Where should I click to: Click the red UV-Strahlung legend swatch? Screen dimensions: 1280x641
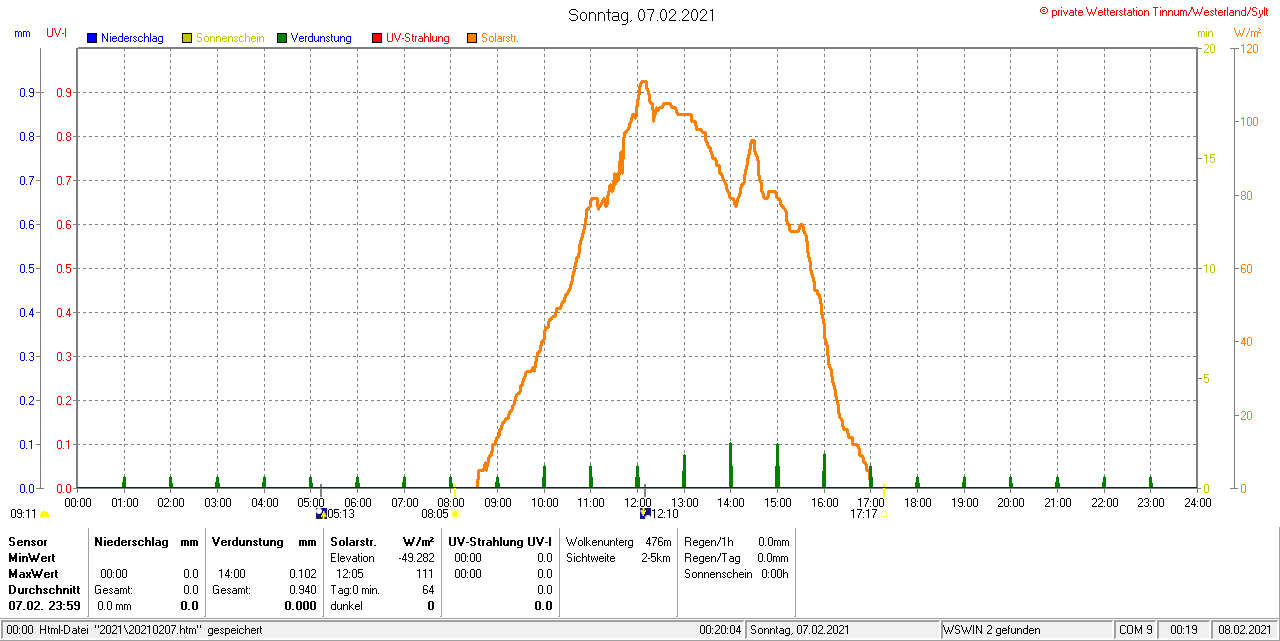(x=377, y=38)
